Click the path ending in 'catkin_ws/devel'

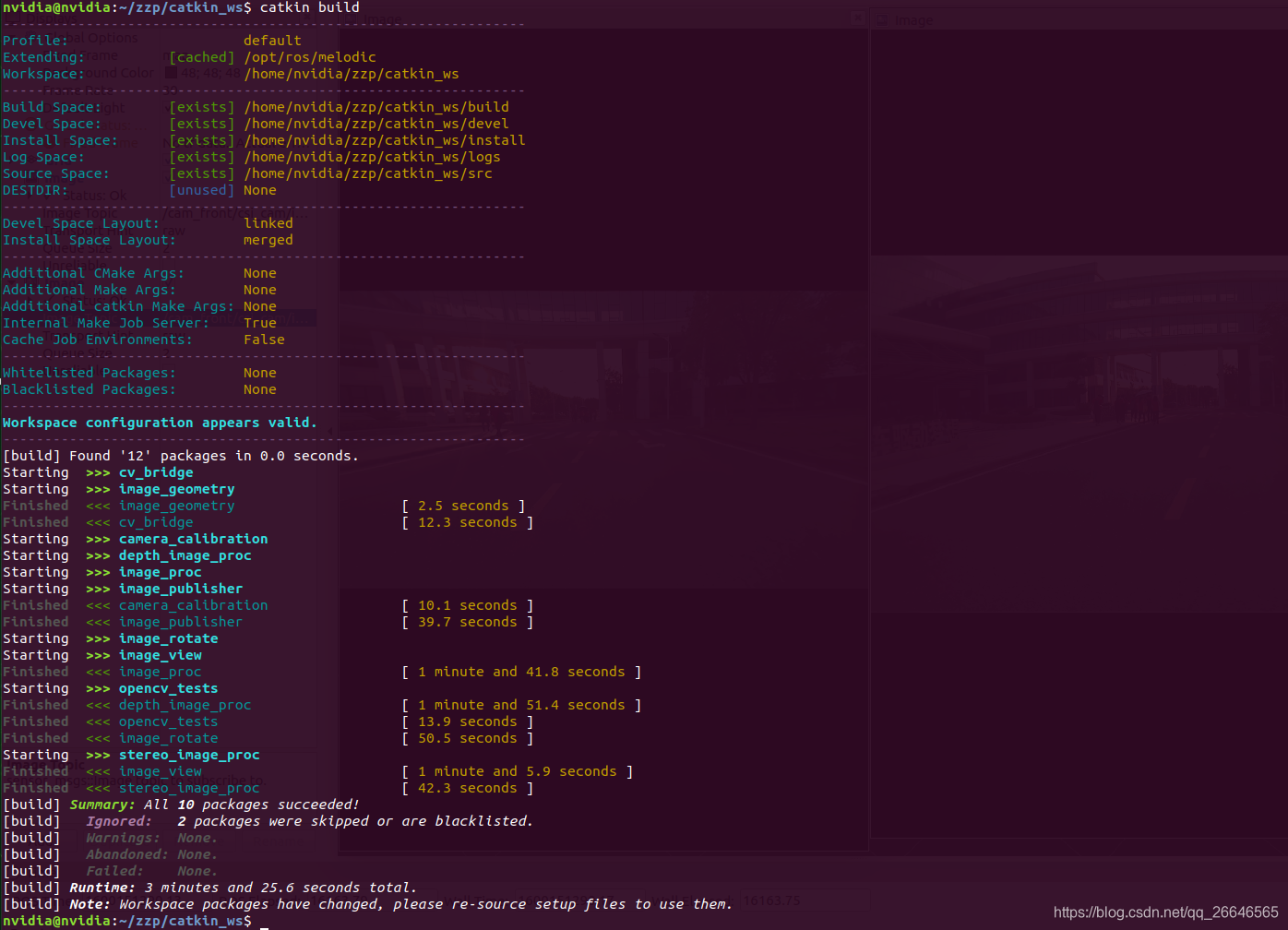pyautogui.click(x=376, y=124)
